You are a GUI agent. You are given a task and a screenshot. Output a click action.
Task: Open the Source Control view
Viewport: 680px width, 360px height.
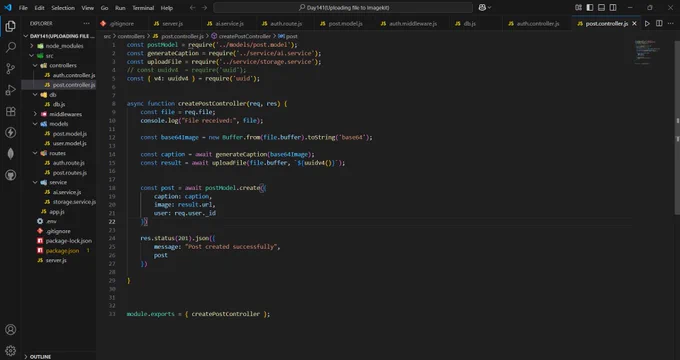[10, 69]
